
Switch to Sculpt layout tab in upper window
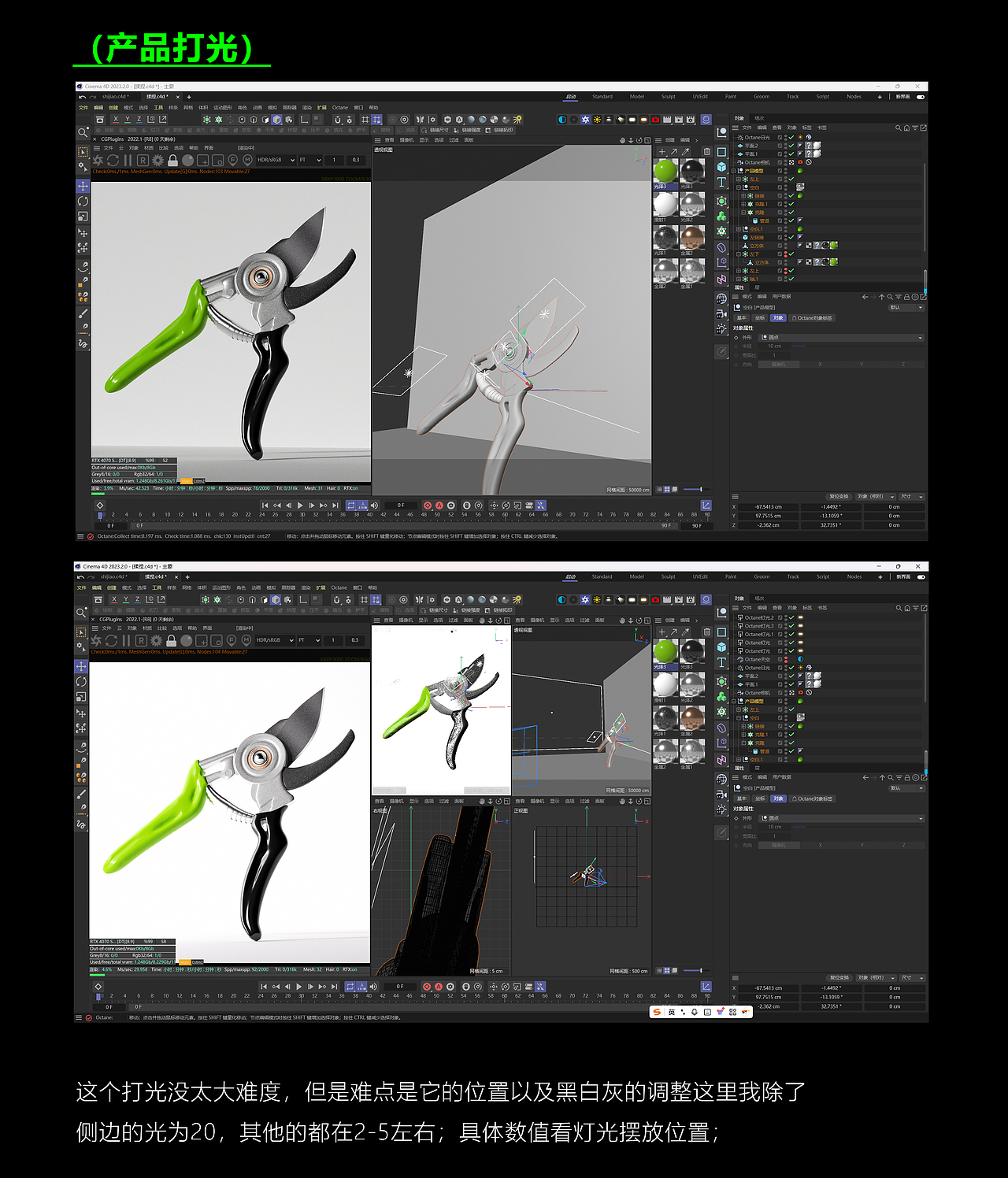click(669, 97)
